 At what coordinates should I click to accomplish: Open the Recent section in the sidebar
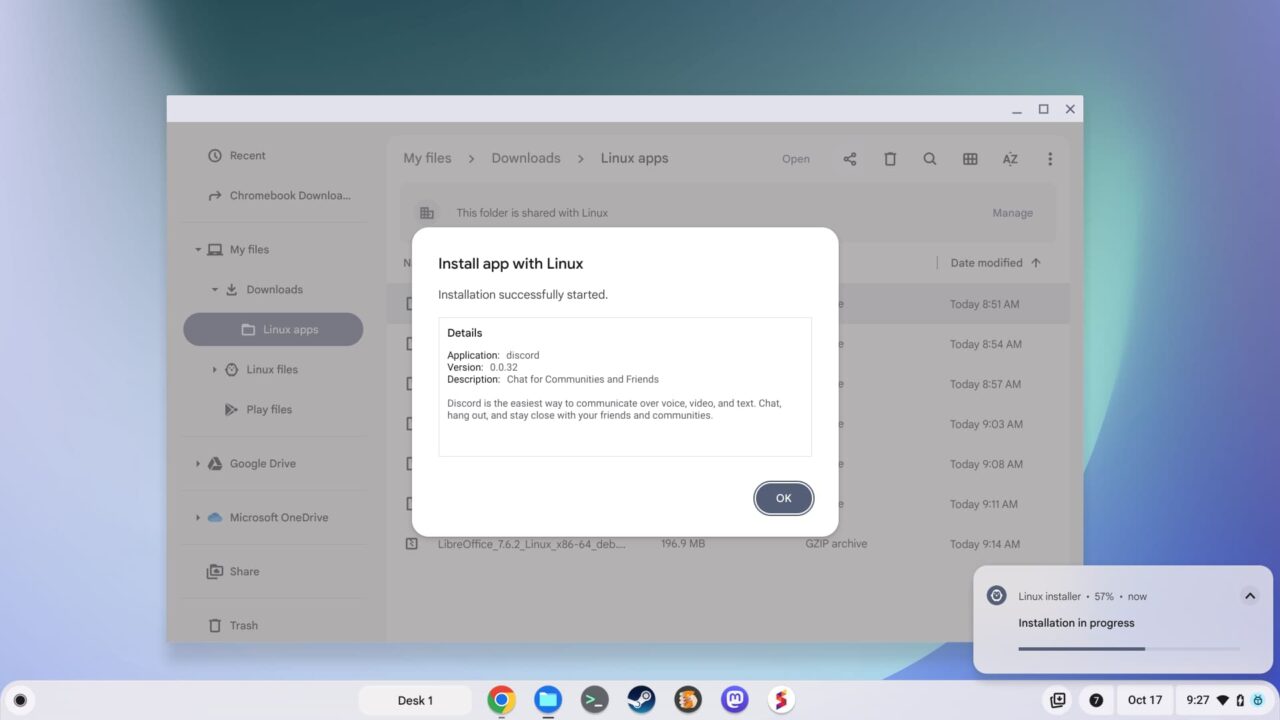237,156
